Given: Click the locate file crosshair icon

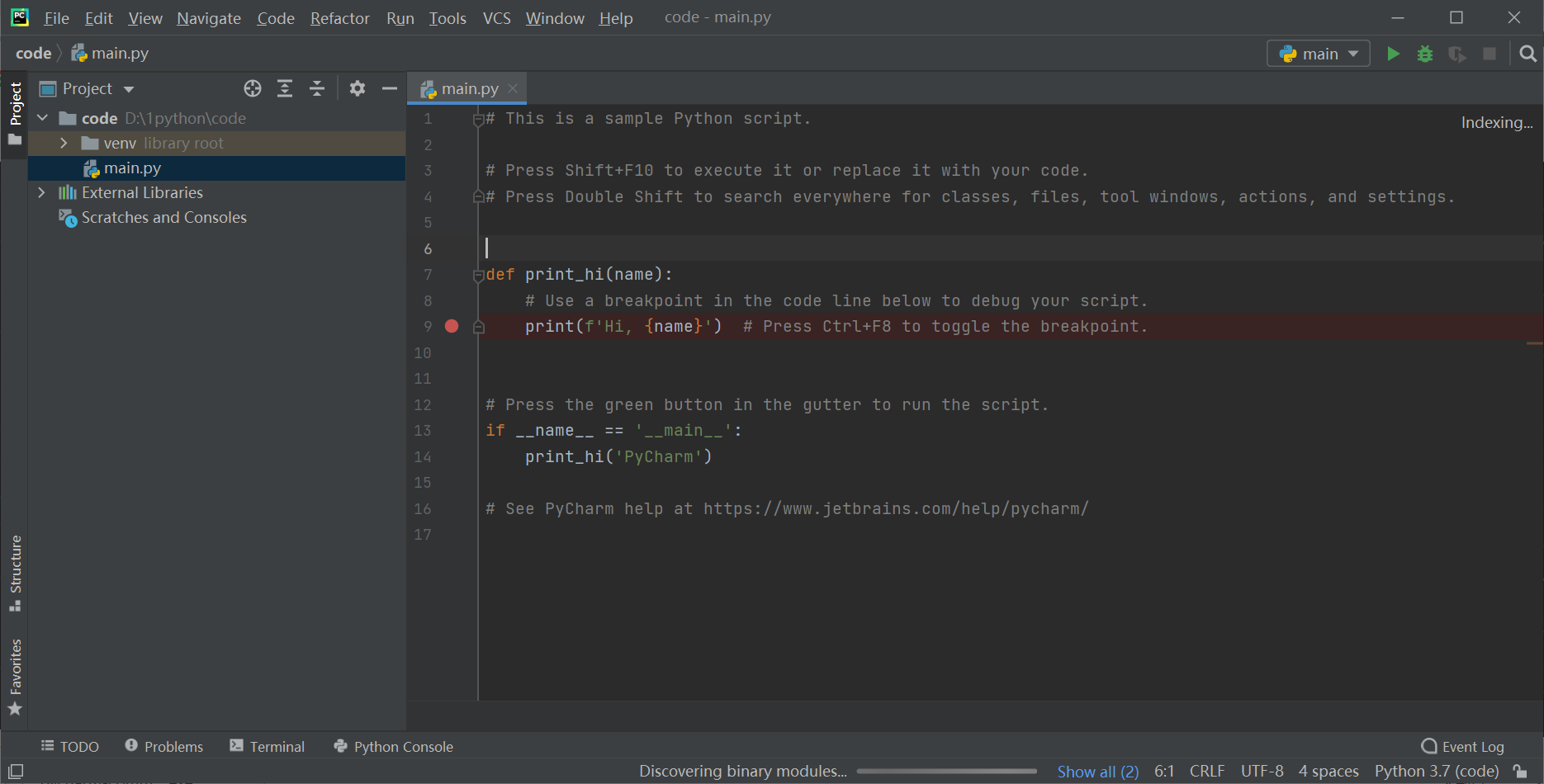Looking at the screenshot, I should coord(253,88).
